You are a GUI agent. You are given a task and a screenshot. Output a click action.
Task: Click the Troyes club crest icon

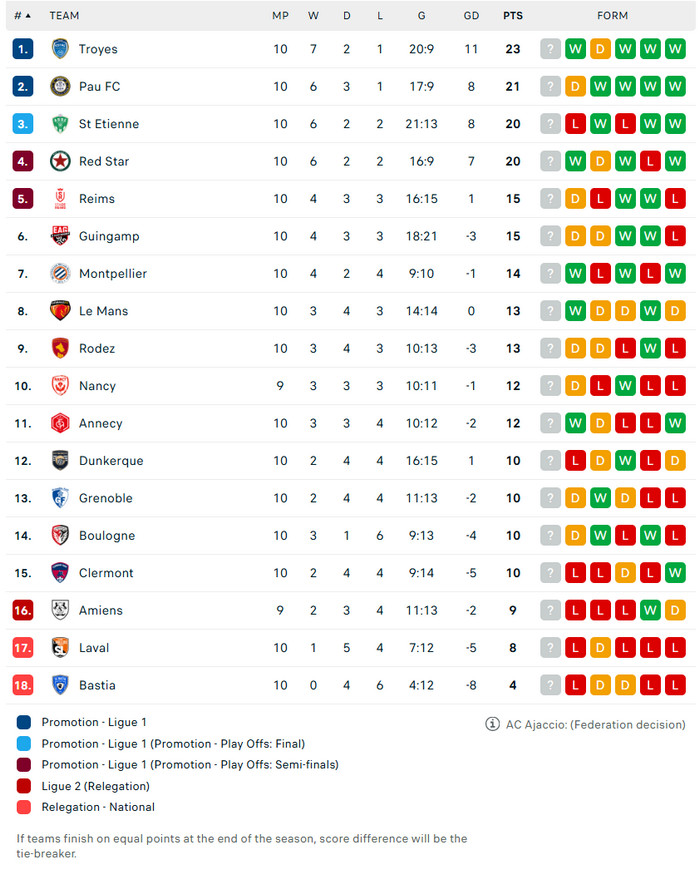[x=60, y=49]
